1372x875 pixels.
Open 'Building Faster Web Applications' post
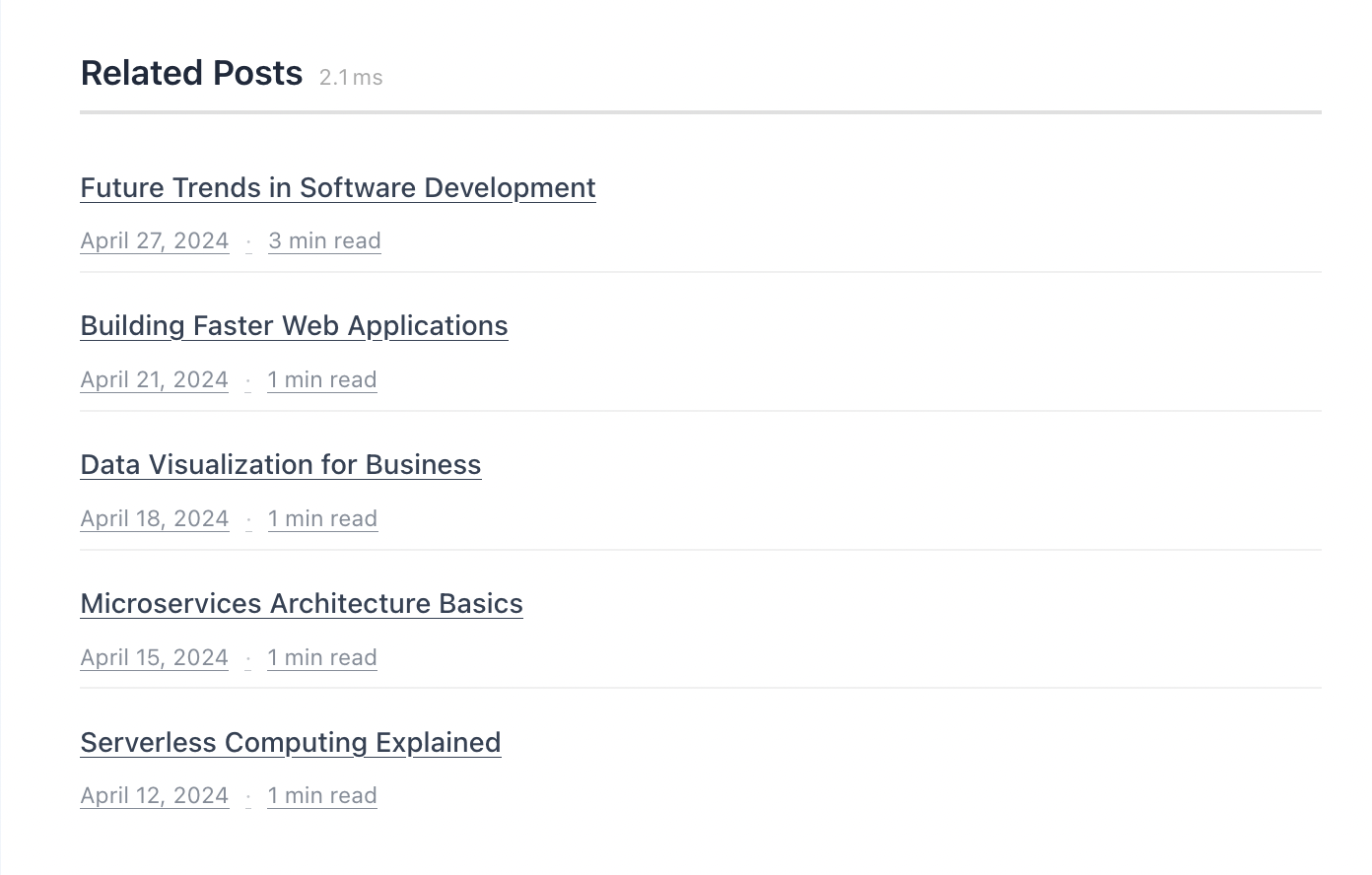pos(294,326)
